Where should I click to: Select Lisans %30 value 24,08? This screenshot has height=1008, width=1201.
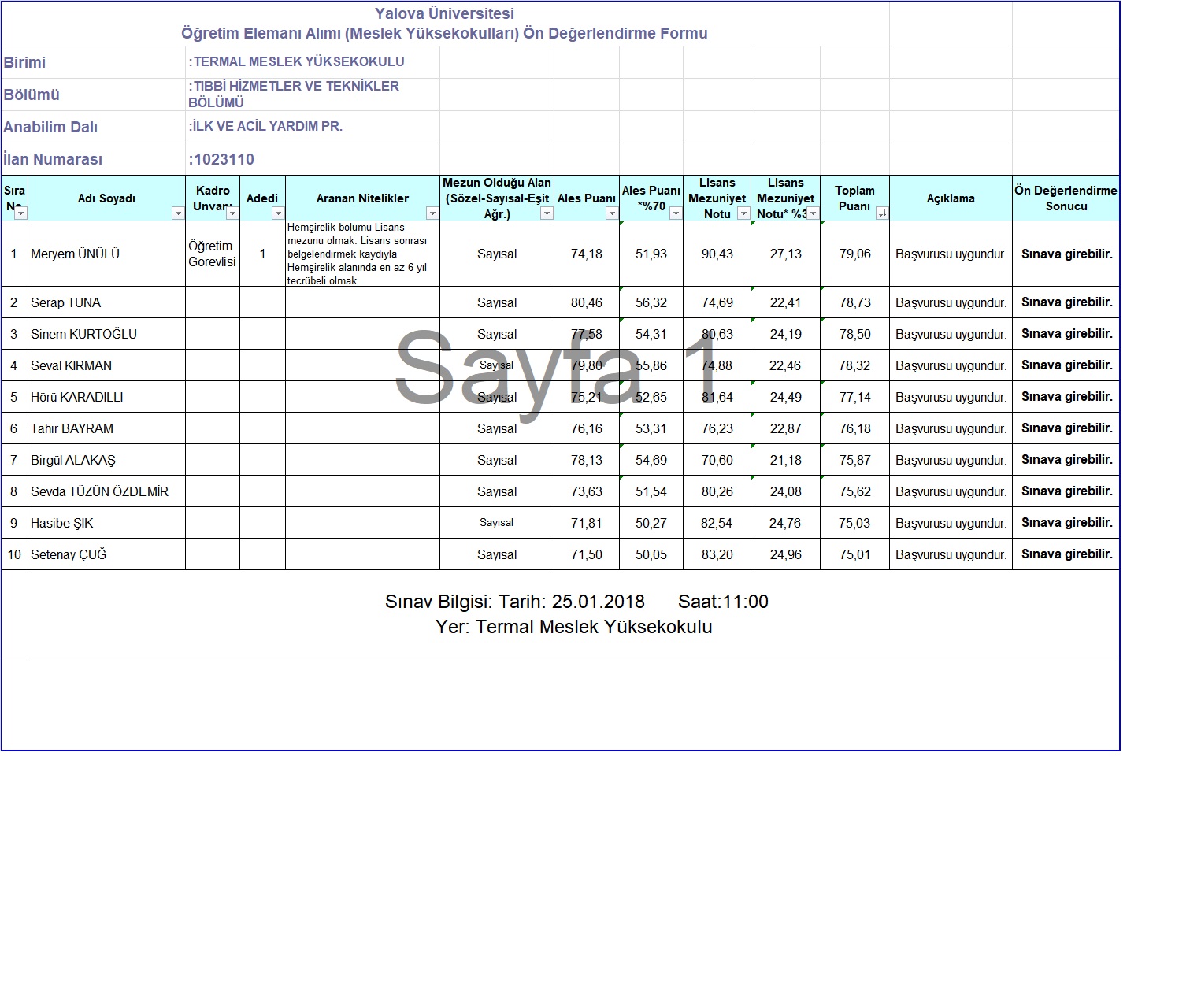click(x=785, y=491)
